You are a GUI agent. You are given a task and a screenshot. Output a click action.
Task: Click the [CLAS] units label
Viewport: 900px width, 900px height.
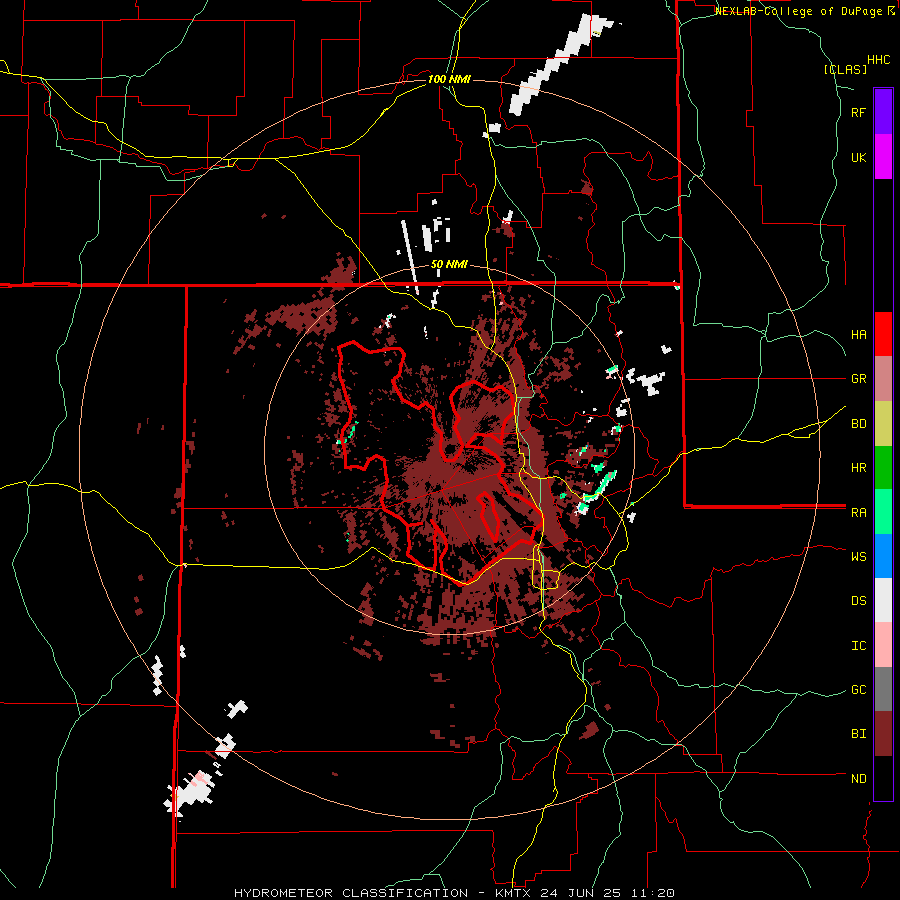coord(845,69)
